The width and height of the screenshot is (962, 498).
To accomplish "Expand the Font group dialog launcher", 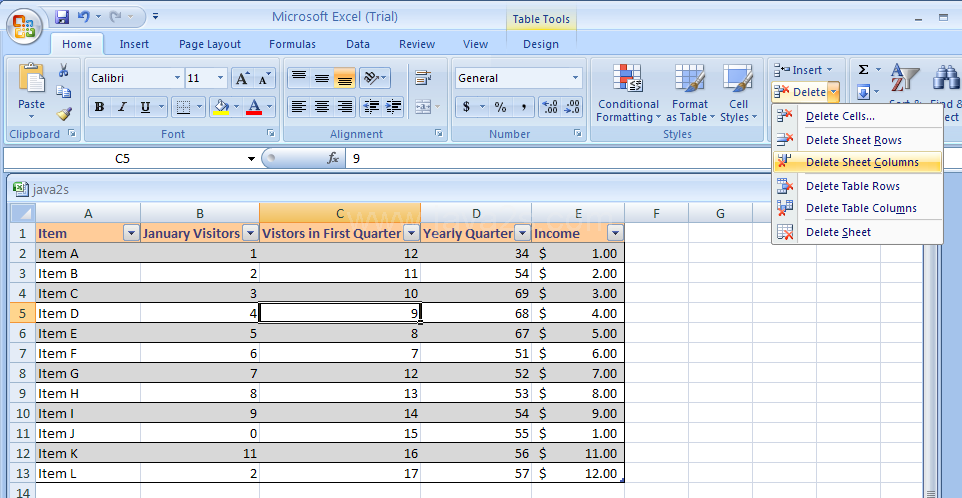I will (x=271, y=133).
